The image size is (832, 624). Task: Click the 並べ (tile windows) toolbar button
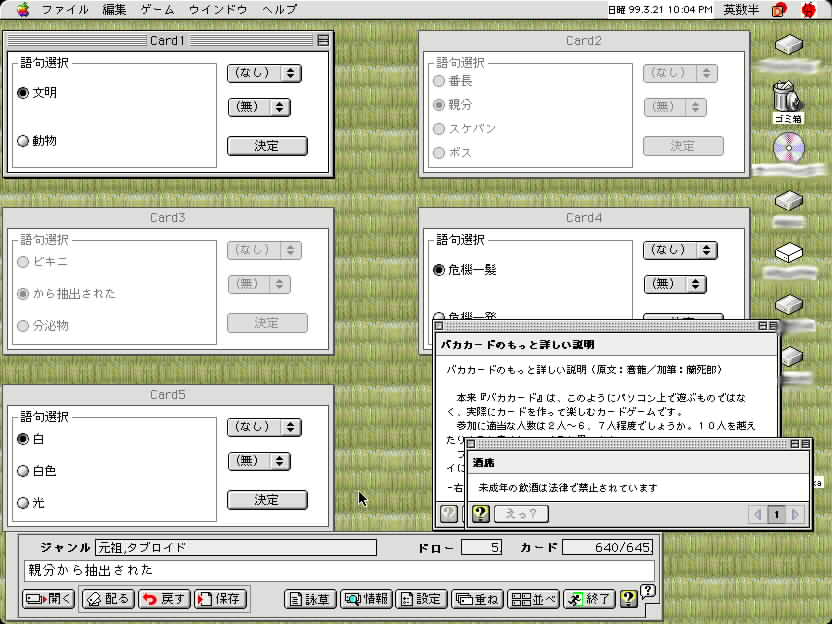[x=533, y=599]
